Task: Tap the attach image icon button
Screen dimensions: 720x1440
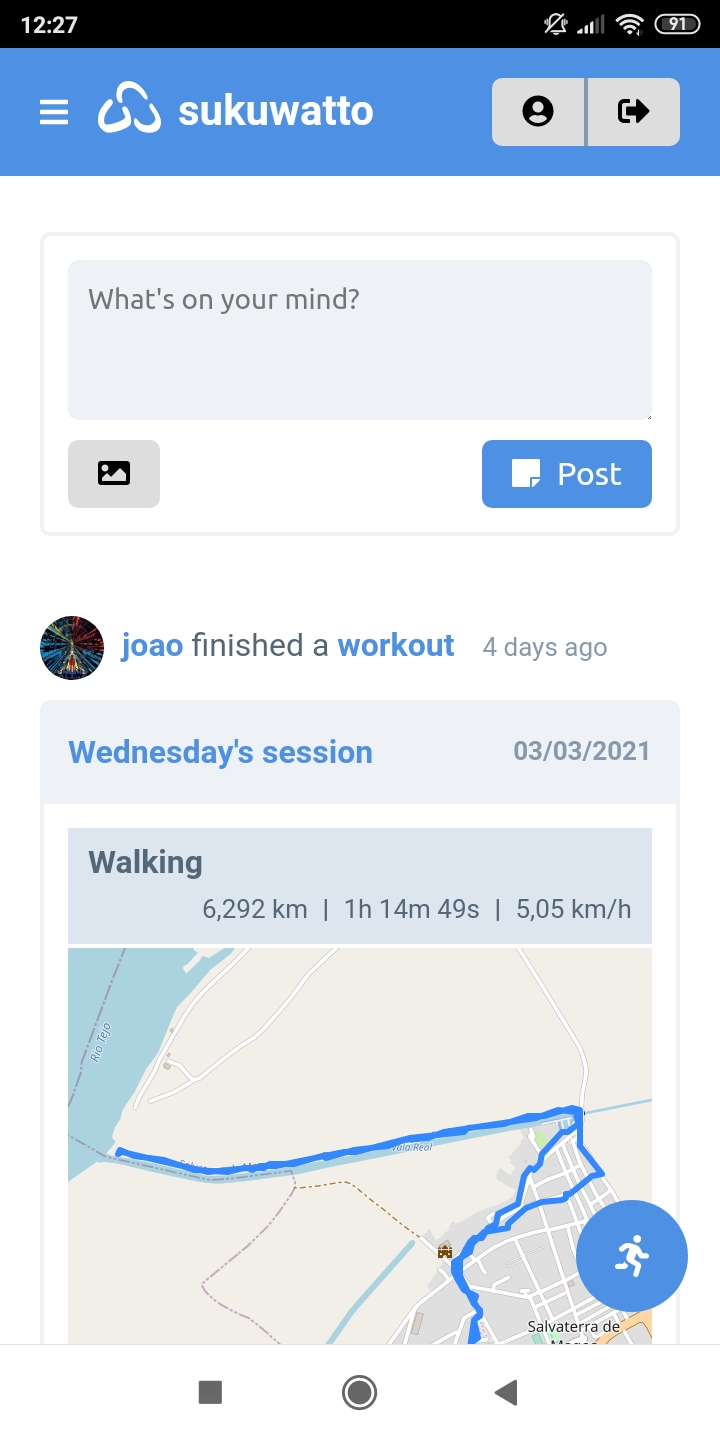Action: (x=114, y=473)
